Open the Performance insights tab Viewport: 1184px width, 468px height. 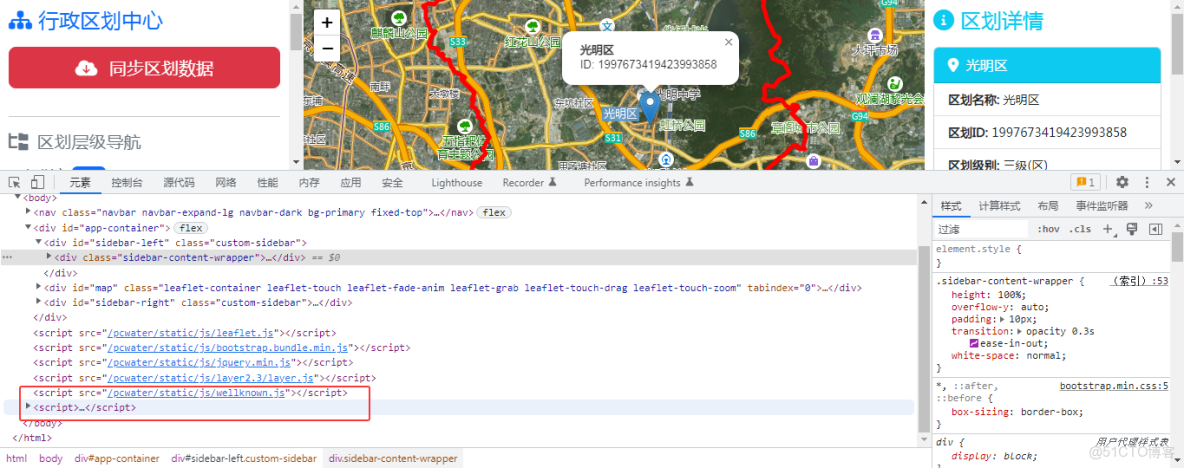coord(639,183)
